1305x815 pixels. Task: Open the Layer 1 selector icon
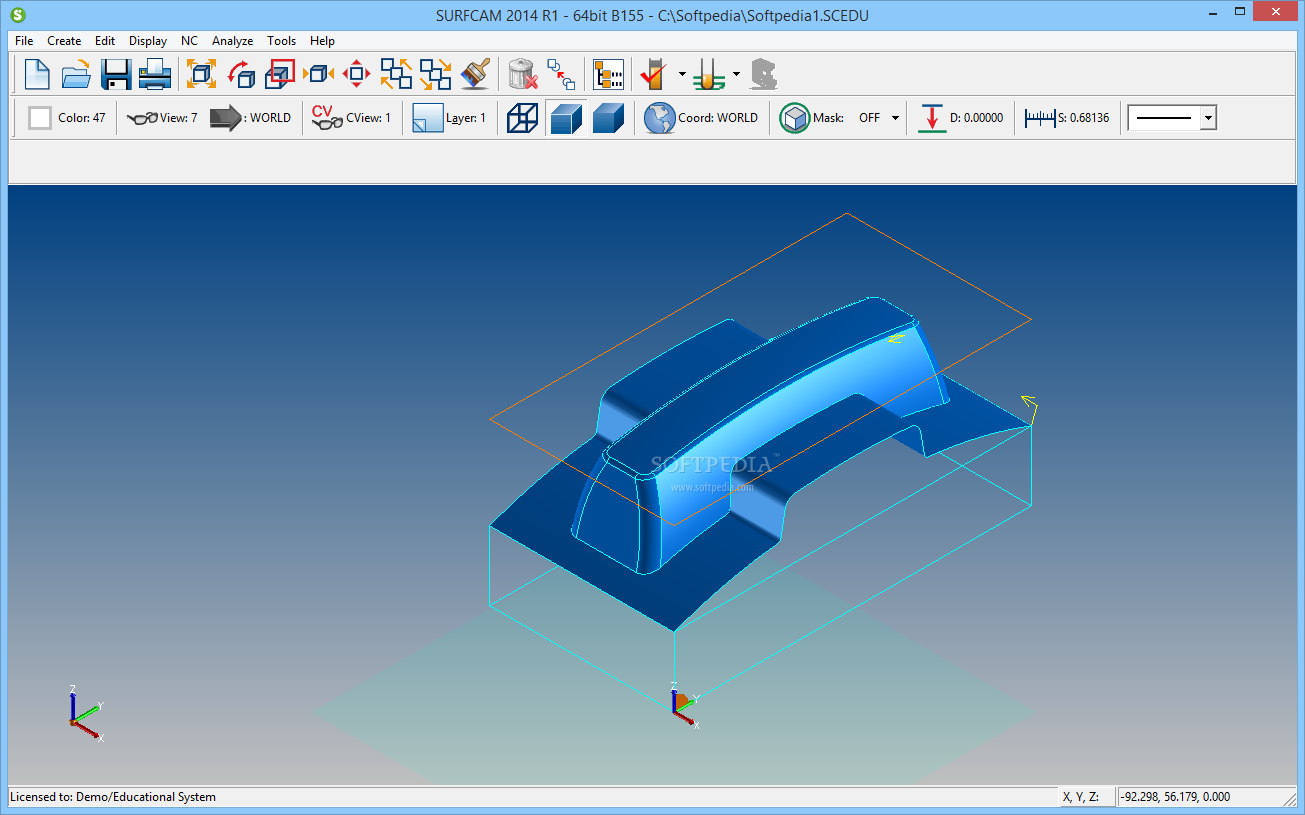tap(428, 118)
